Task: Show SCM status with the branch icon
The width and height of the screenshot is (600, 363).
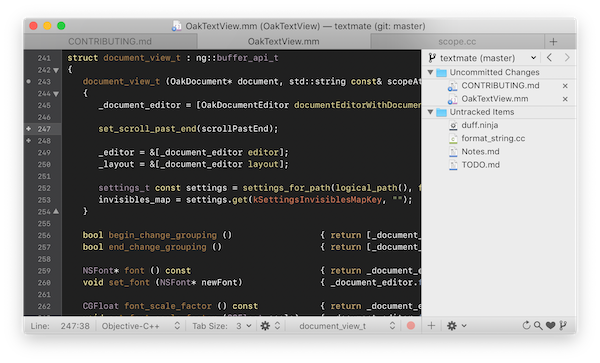Action: (x=563, y=326)
